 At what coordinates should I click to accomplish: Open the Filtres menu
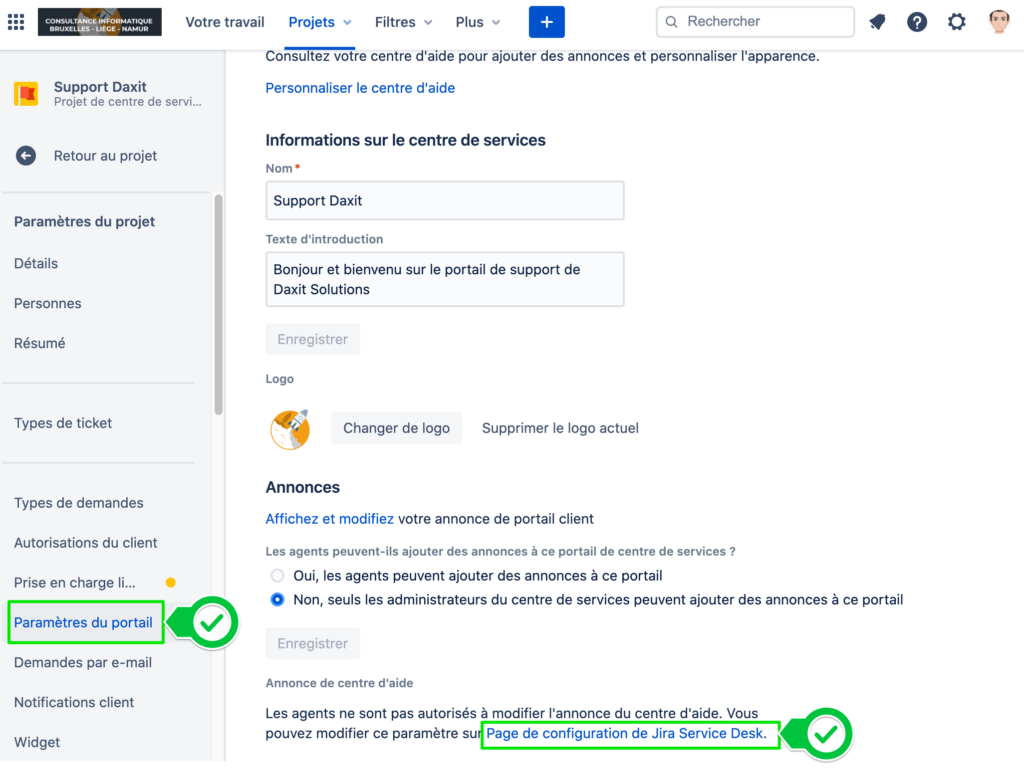(403, 22)
